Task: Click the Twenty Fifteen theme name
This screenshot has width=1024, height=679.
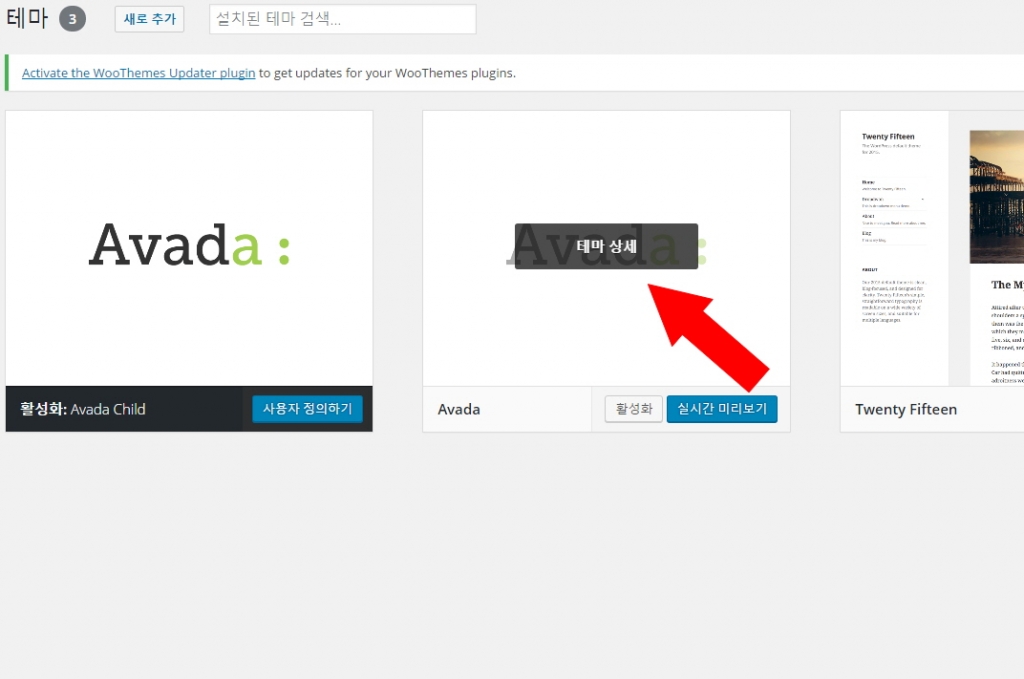Action: tap(906, 409)
